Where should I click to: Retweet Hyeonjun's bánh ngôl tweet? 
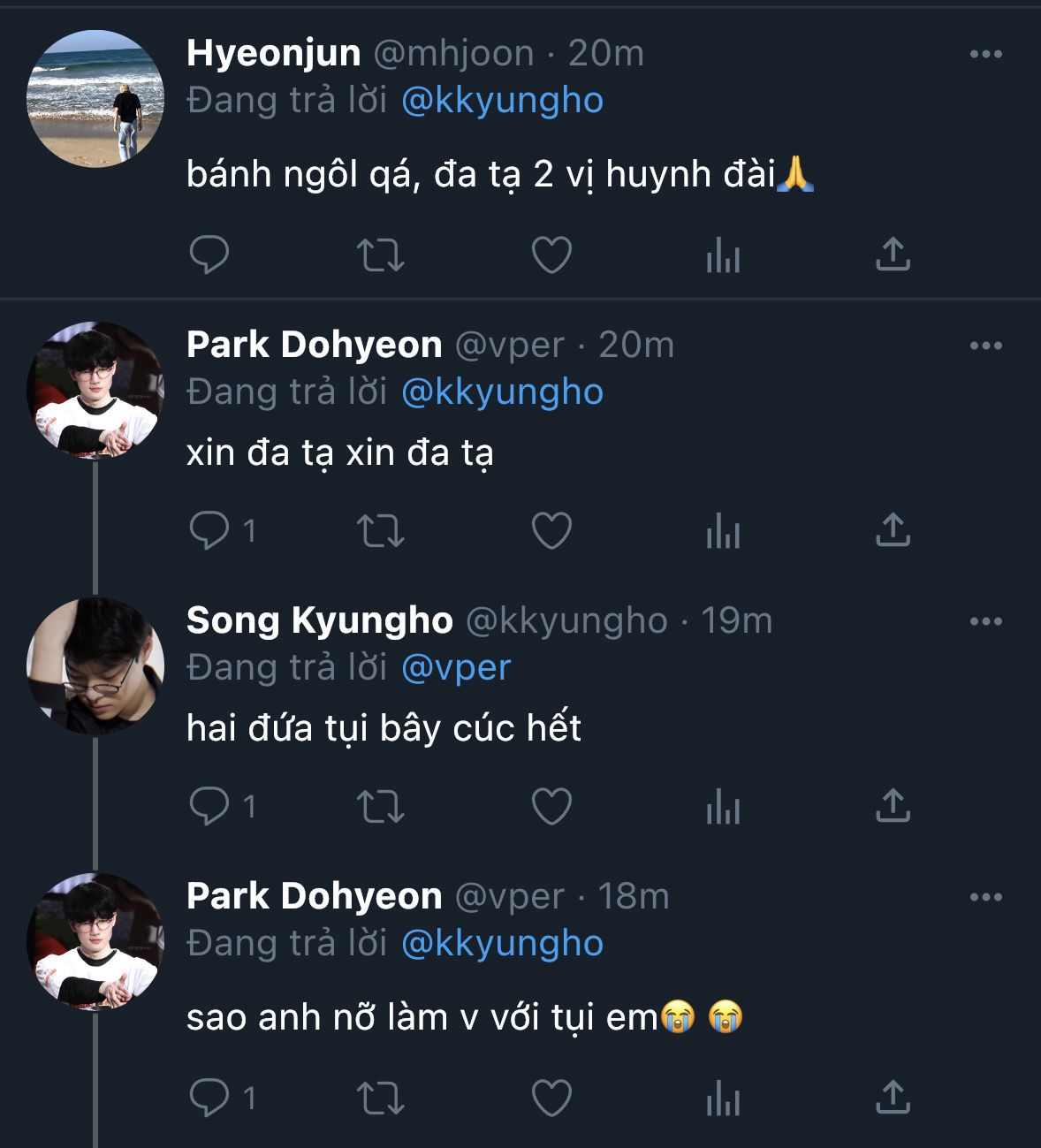pyautogui.click(x=380, y=255)
